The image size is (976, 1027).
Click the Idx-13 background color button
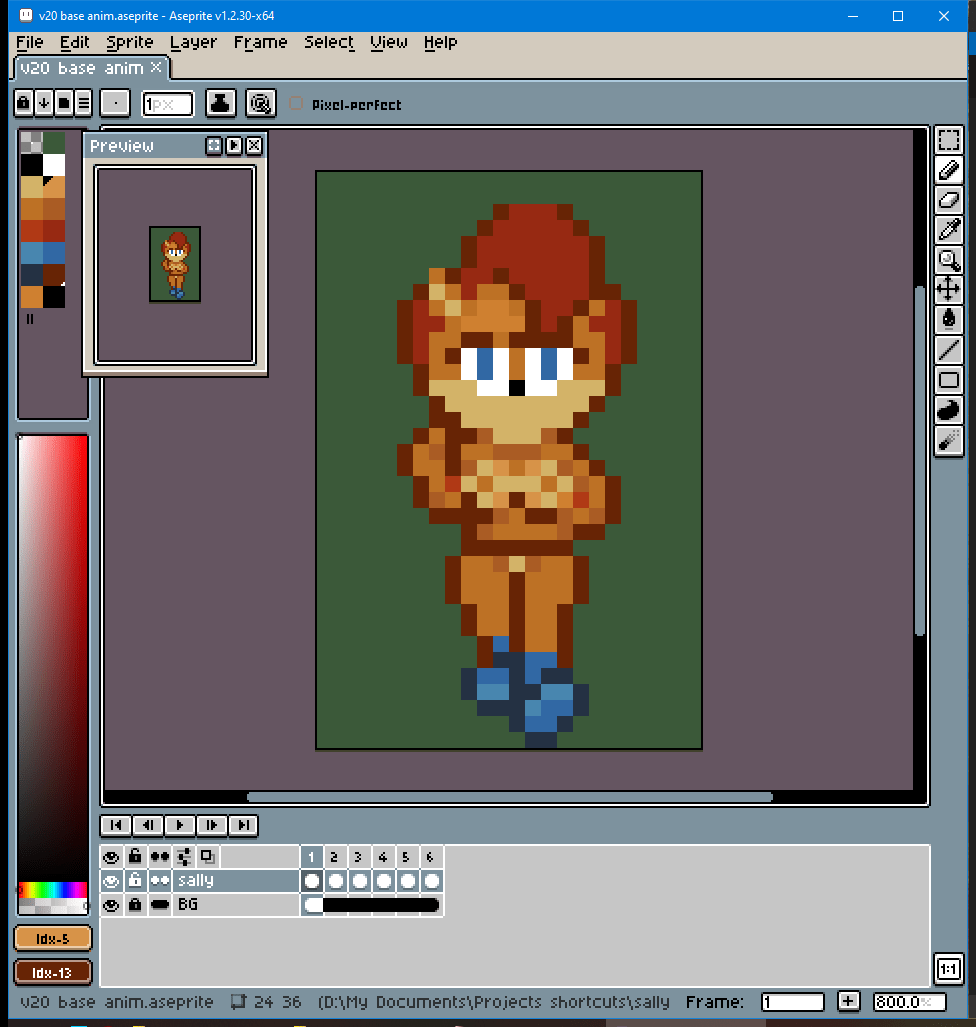[53, 972]
